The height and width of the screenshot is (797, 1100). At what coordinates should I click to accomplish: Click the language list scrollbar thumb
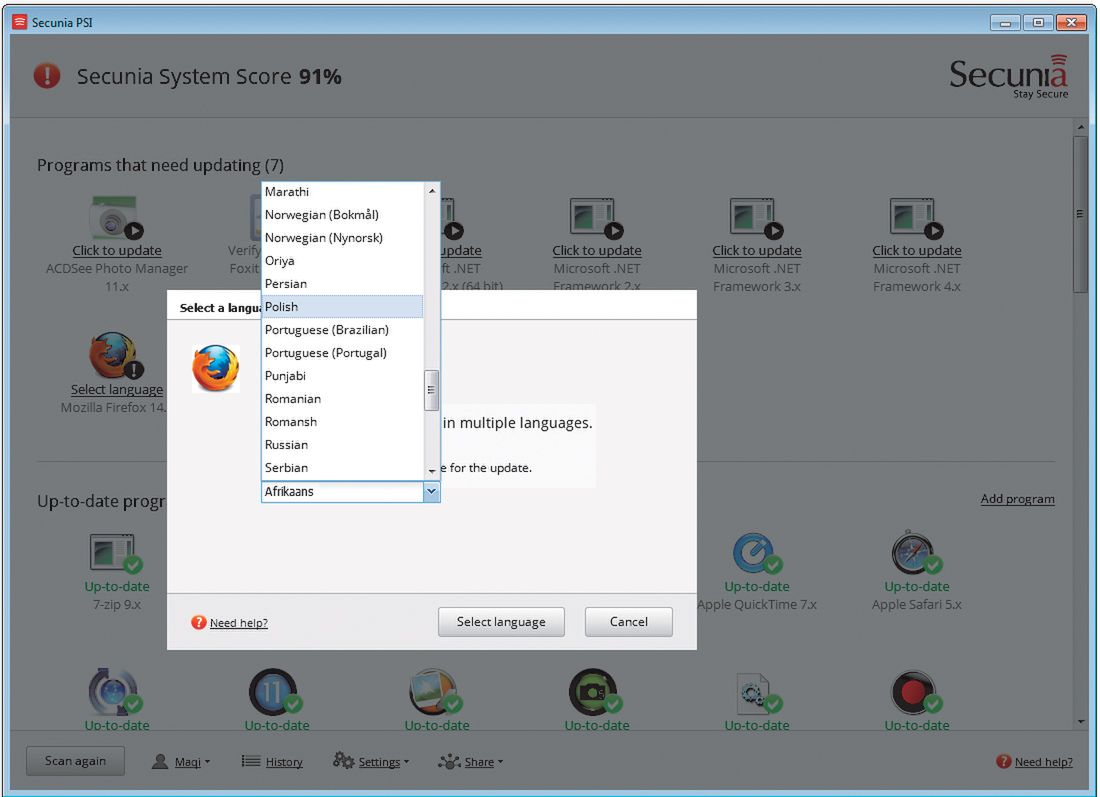[x=431, y=390]
